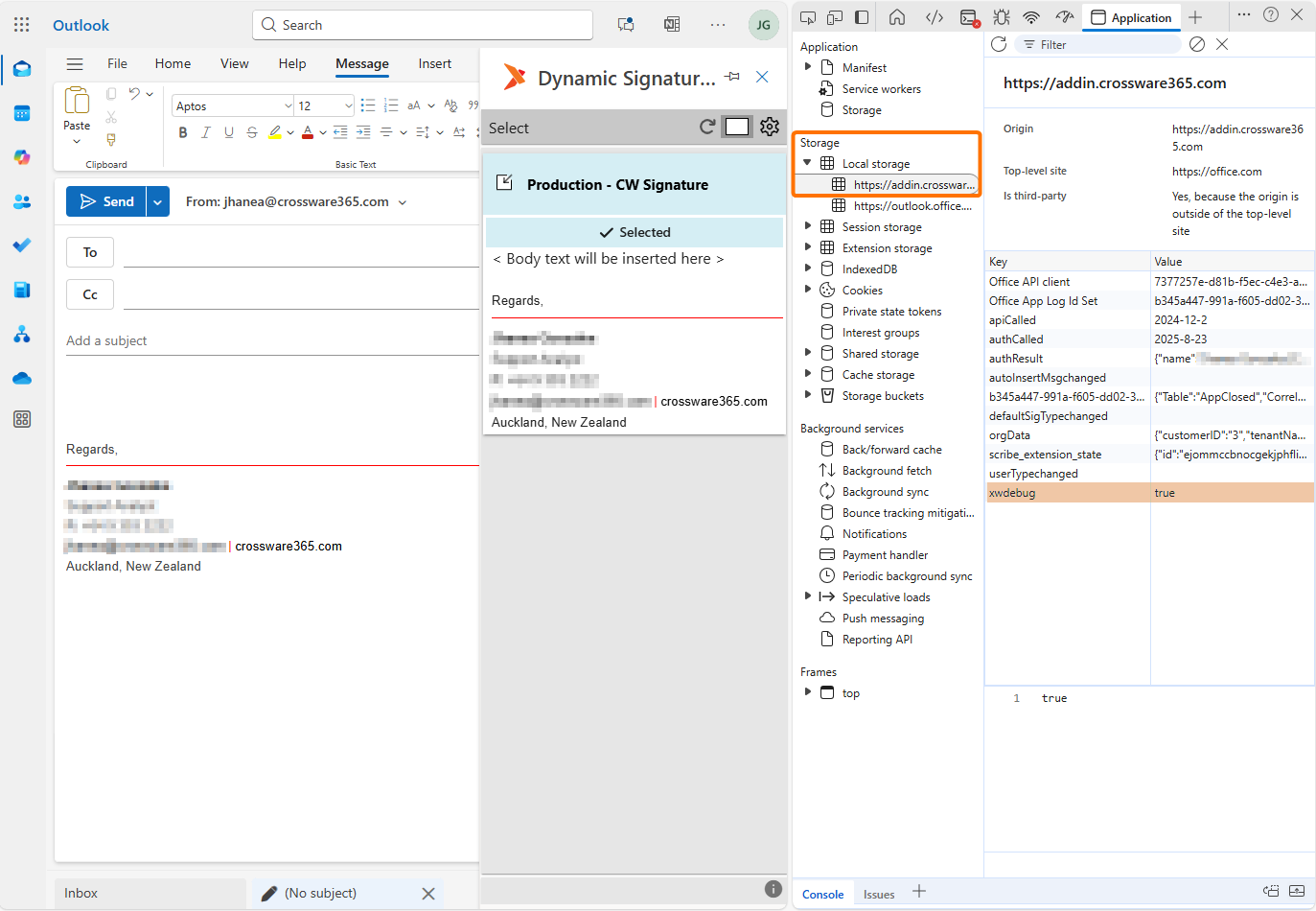
Task: Toggle italic text formatting
Action: coord(205,132)
